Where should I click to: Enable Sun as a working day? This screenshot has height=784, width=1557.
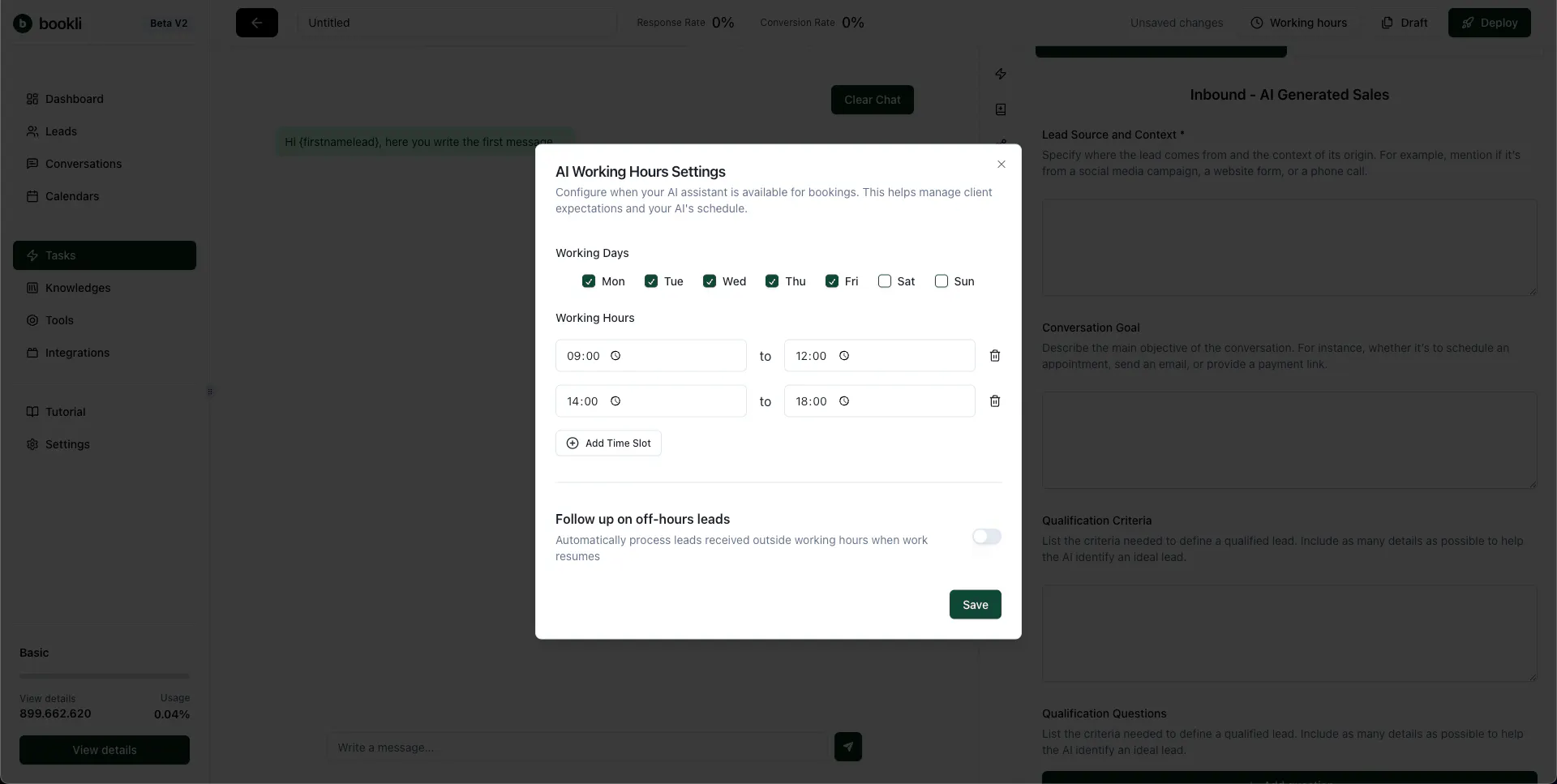pos(941,281)
